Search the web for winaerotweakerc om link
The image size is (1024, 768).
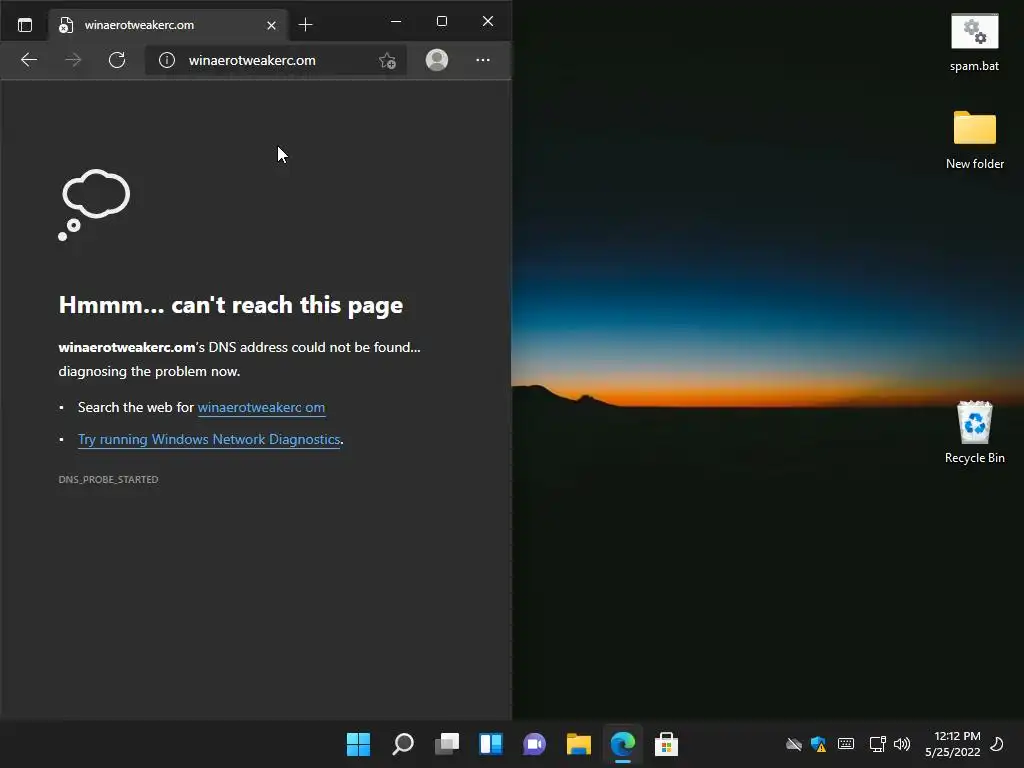point(261,408)
